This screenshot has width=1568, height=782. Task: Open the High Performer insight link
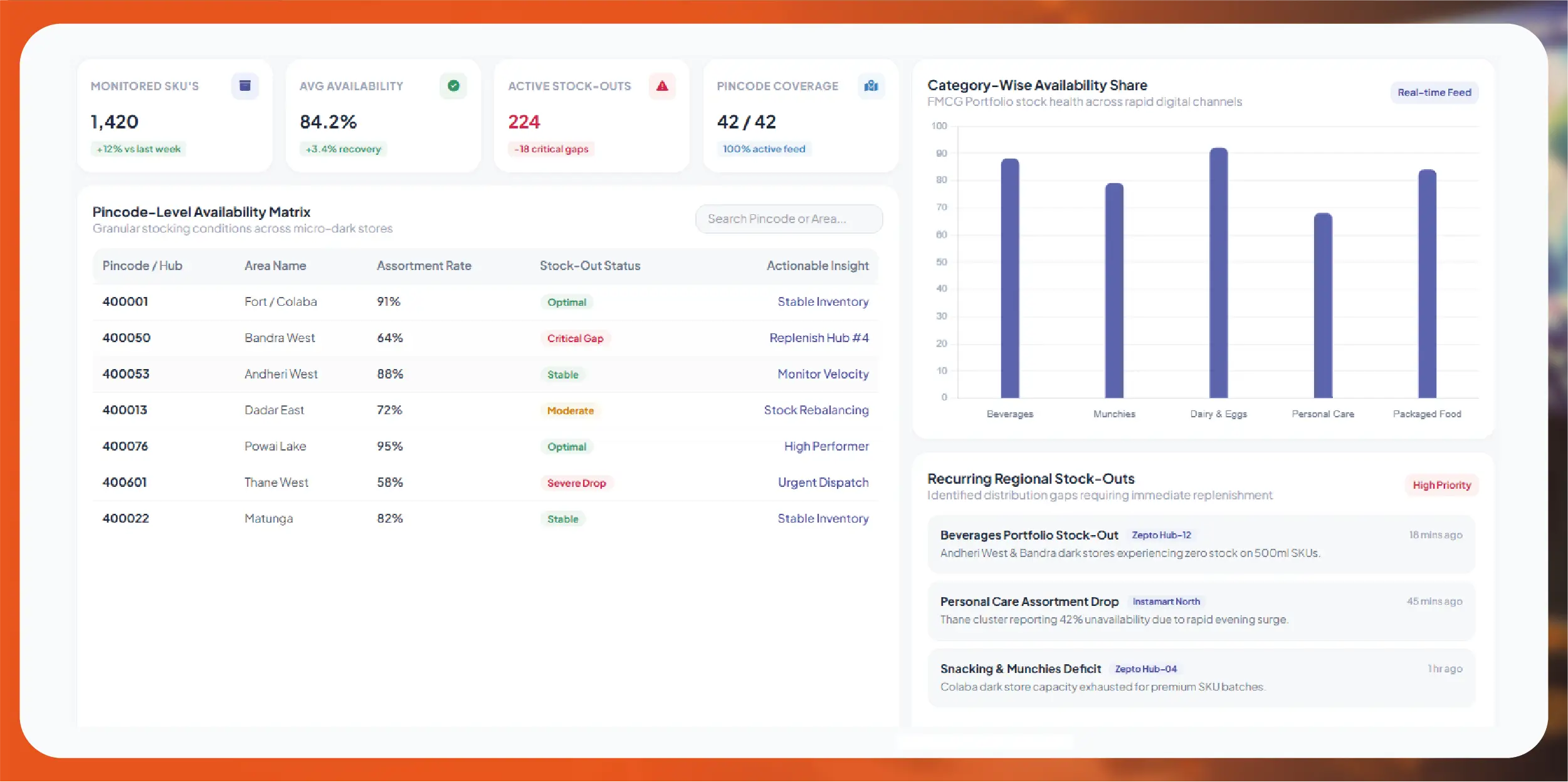click(x=826, y=446)
